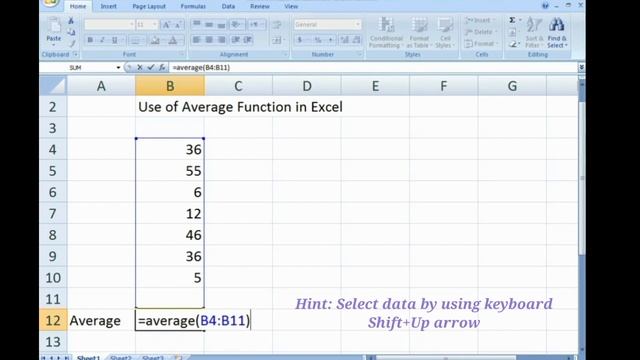Switch to the Formulas tab
The image size is (640, 360).
193,6
